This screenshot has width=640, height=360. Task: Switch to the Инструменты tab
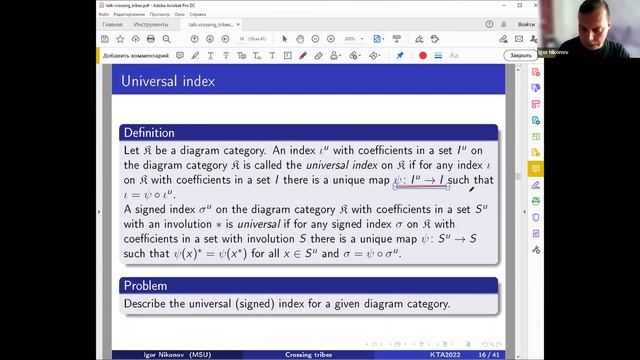pyautogui.click(x=151, y=24)
